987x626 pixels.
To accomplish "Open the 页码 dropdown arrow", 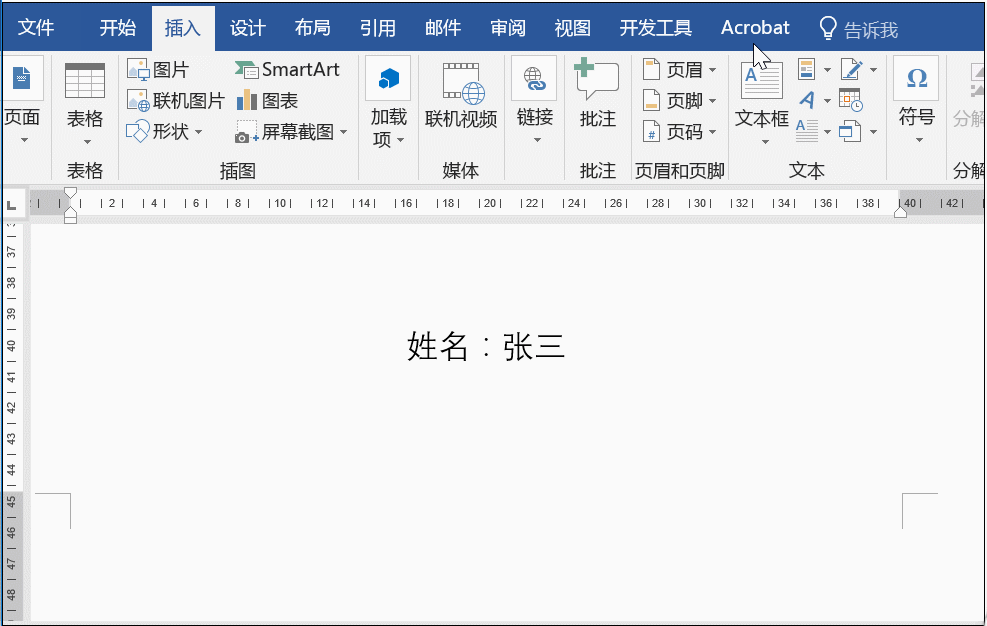I will click(713, 132).
